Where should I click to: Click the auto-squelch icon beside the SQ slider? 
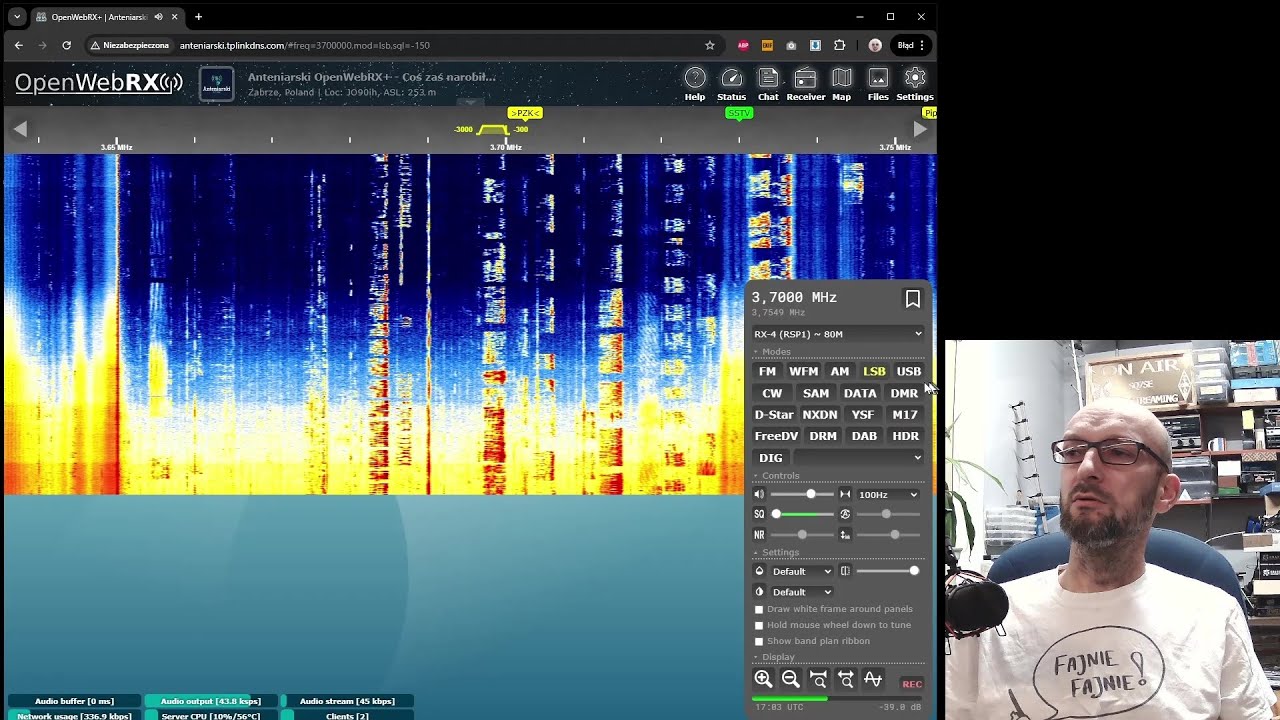pos(845,514)
